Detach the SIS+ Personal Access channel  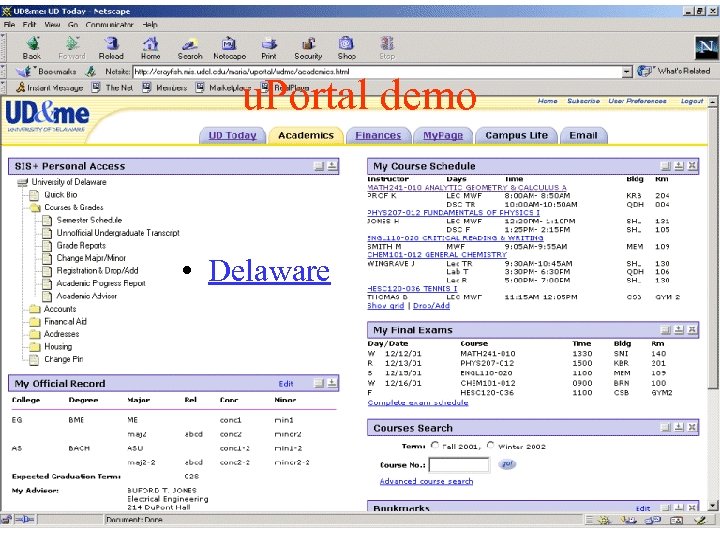point(332,166)
